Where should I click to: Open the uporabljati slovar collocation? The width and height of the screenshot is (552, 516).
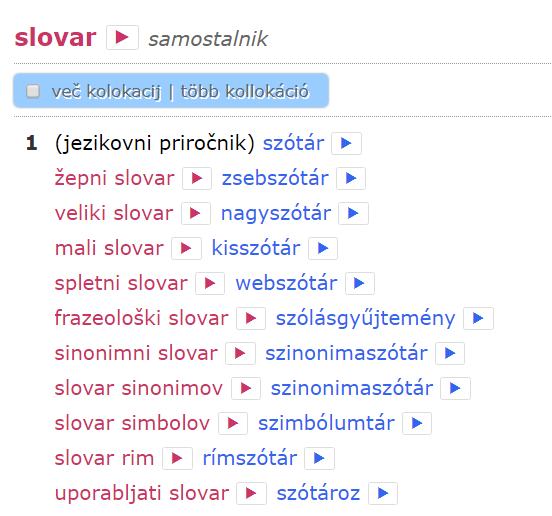click(x=142, y=493)
